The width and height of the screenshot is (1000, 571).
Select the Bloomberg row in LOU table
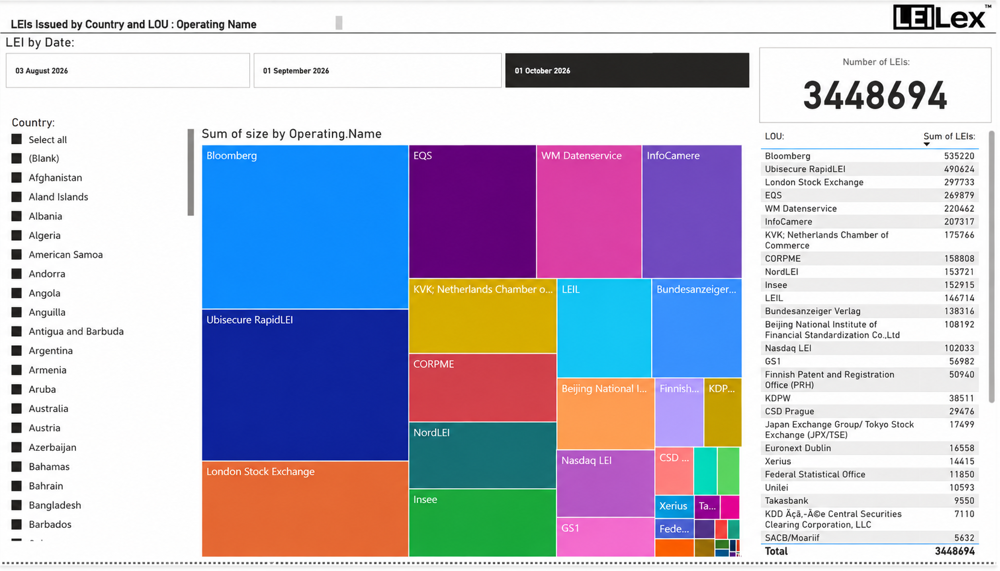pyautogui.click(x=869, y=156)
